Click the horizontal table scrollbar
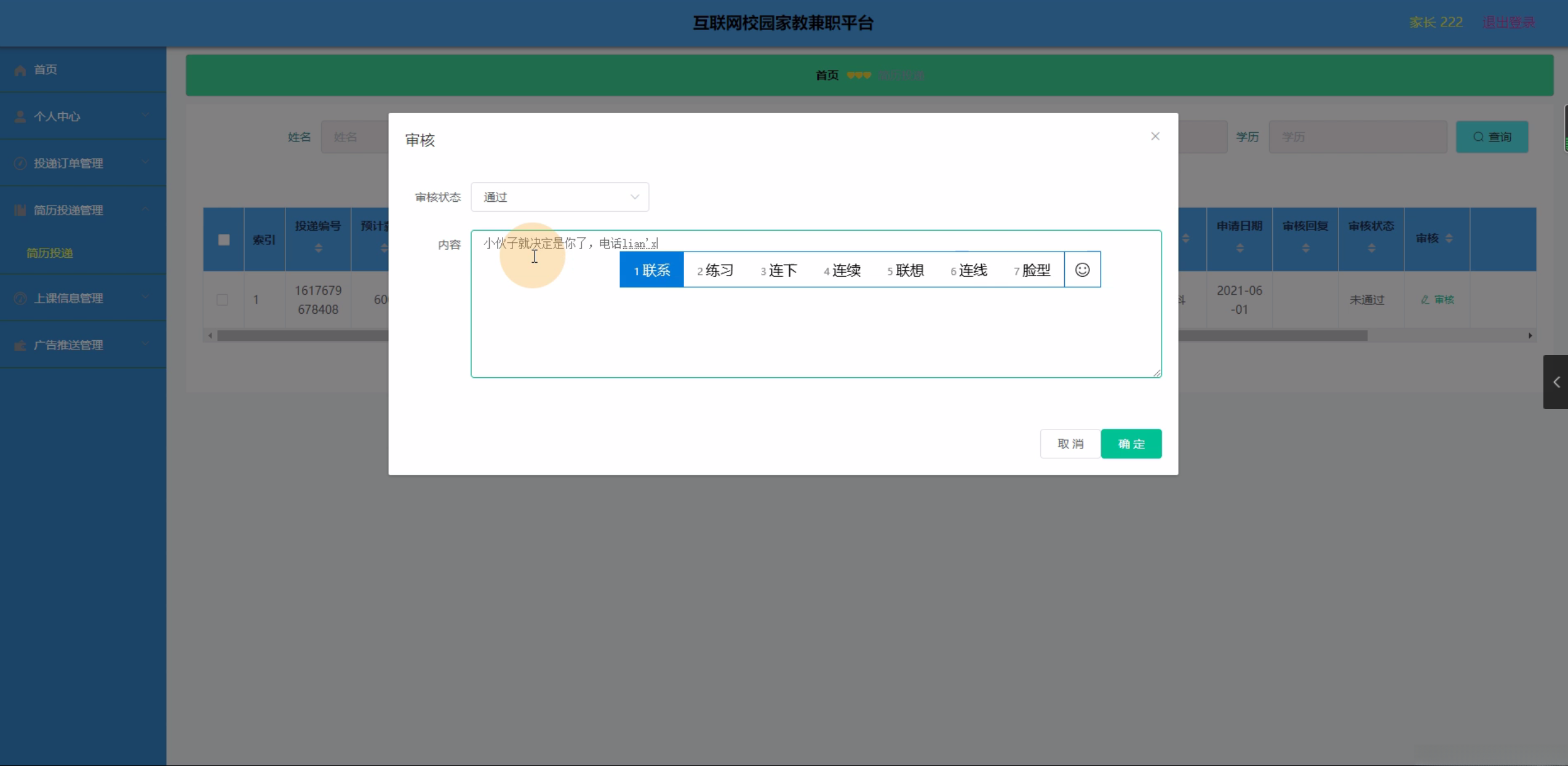The width and height of the screenshot is (1568, 766). pos(301,336)
